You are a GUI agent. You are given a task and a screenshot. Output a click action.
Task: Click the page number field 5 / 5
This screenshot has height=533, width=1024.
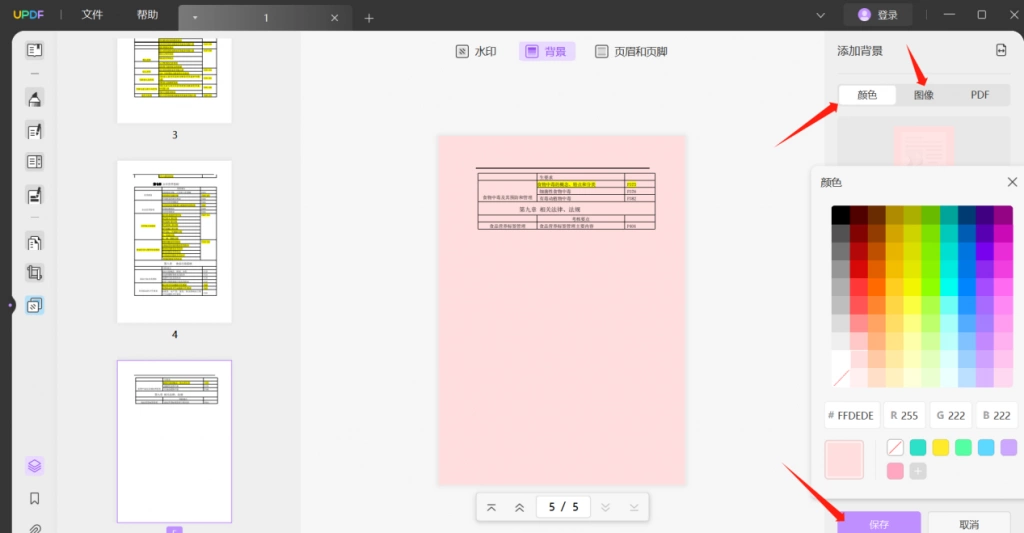[563, 507]
